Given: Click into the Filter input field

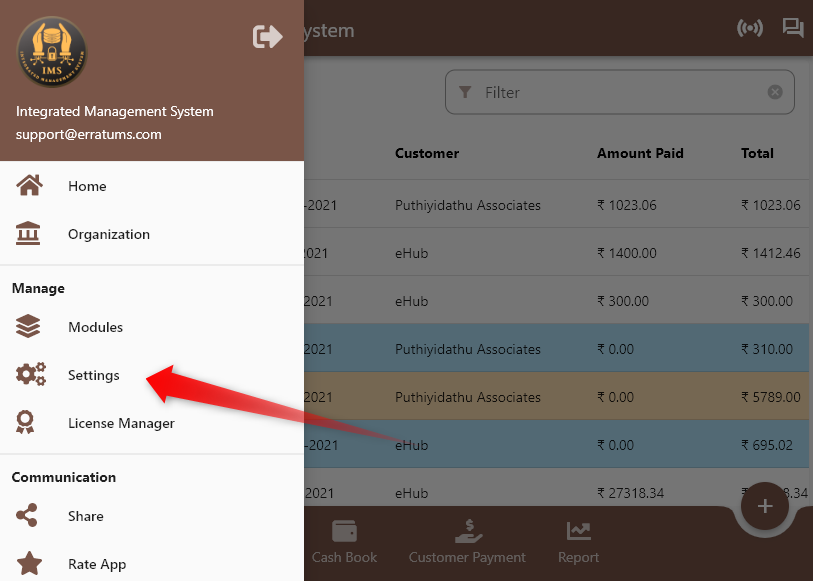Looking at the screenshot, I should [620, 92].
